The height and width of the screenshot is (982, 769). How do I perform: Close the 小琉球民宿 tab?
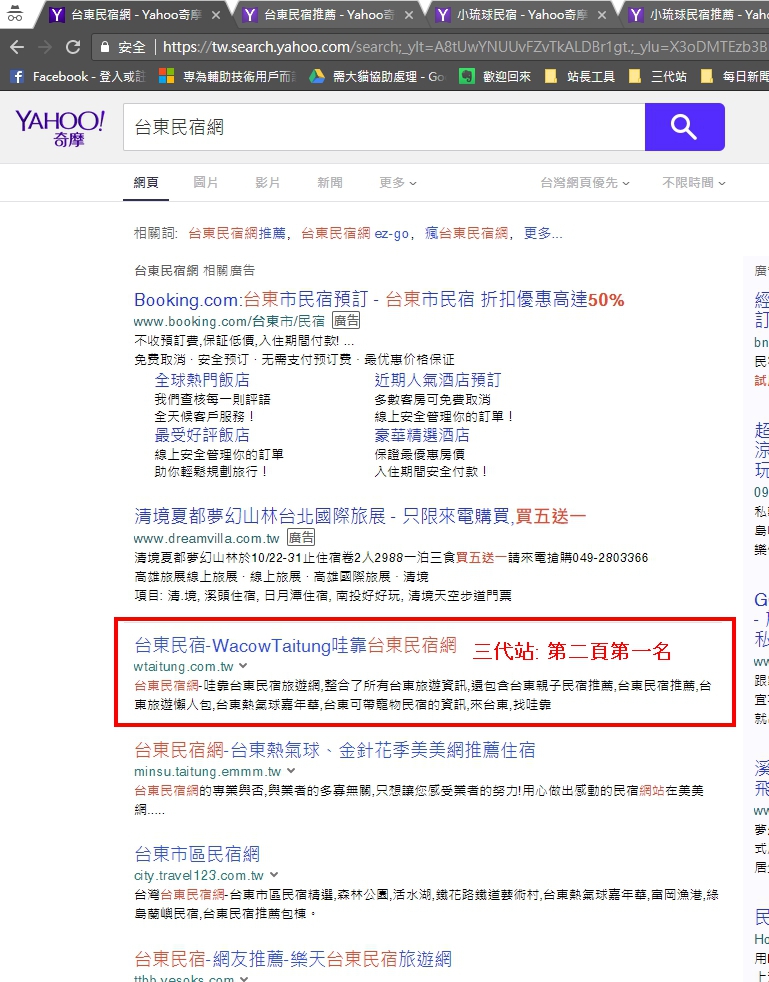[601, 14]
